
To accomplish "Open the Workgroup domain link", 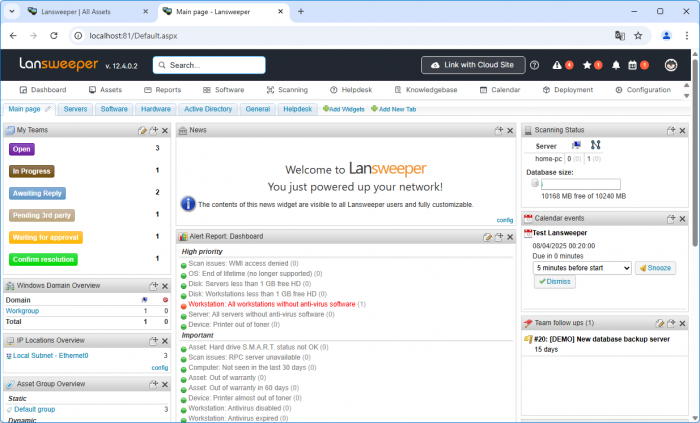I will tap(22, 311).
